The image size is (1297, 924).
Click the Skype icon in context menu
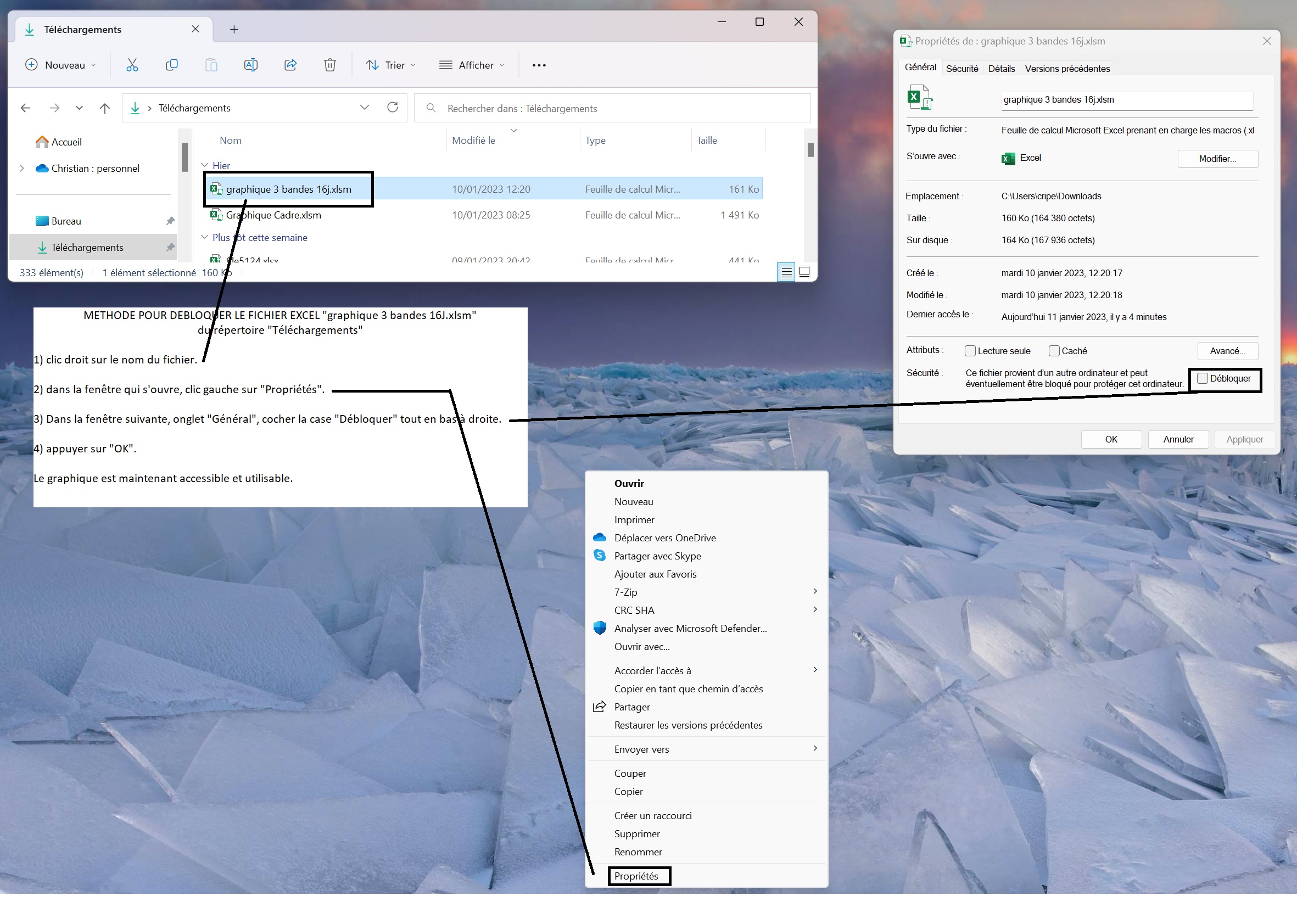click(x=599, y=555)
